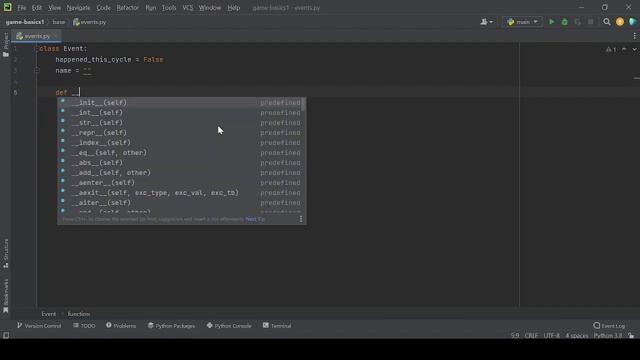Click the base folder breadcrumb
Viewport: 640px width, 360px height.
click(59, 22)
